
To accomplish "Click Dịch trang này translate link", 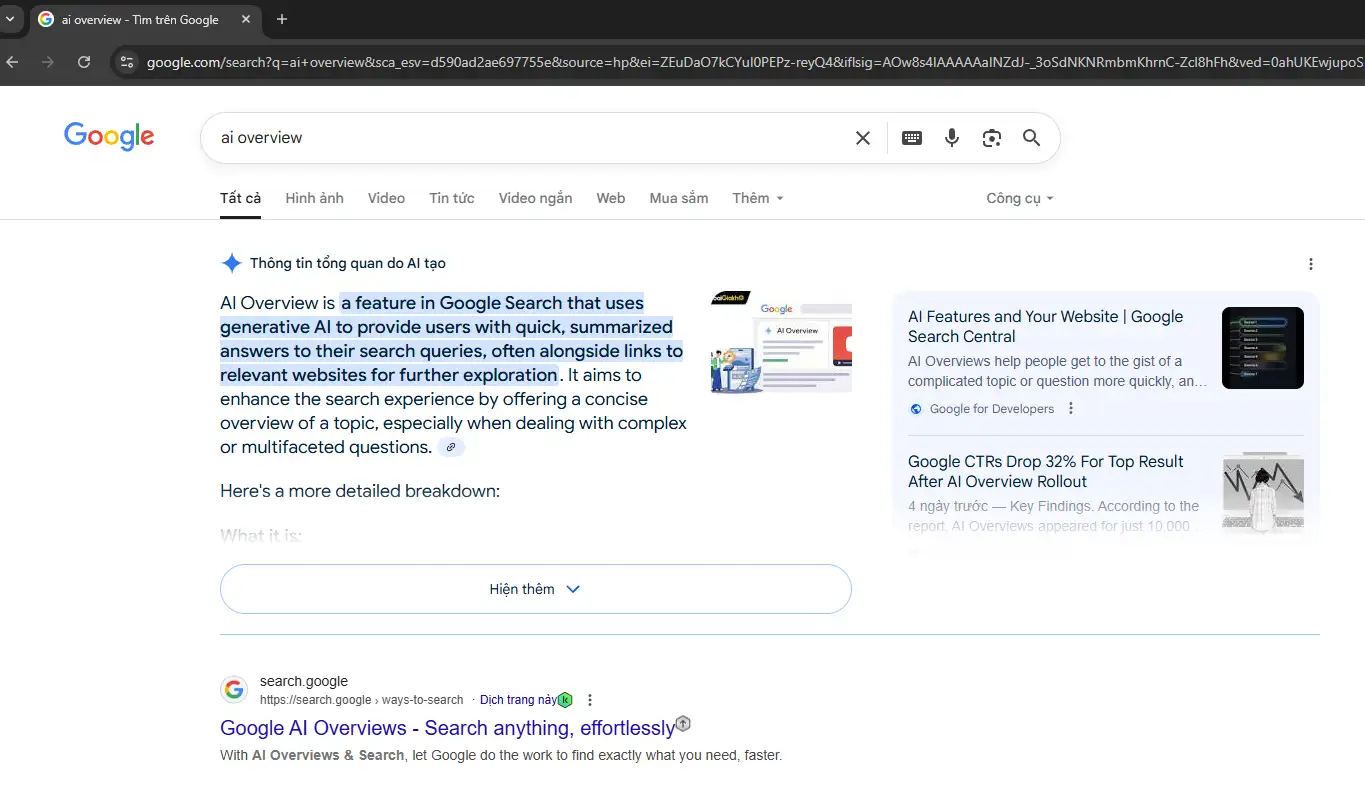I will pos(518,700).
